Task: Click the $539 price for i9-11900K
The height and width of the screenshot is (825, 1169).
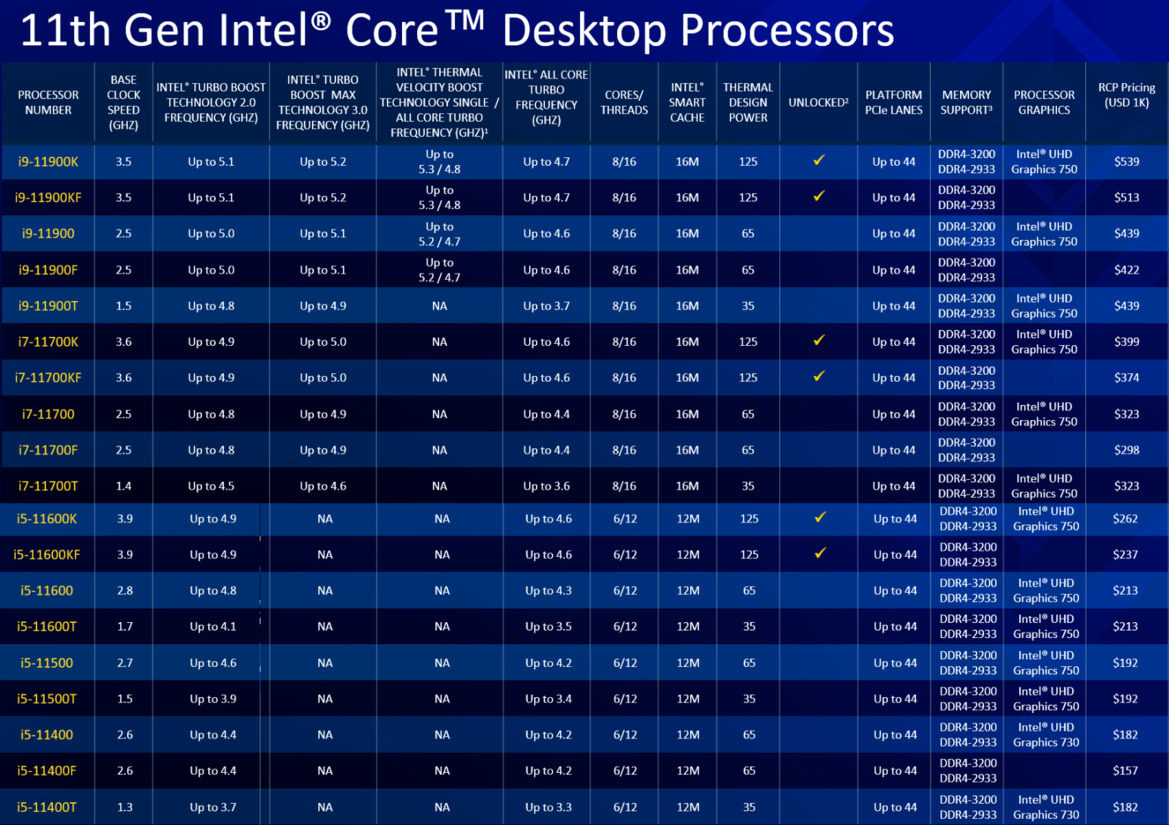Action: pos(1127,162)
